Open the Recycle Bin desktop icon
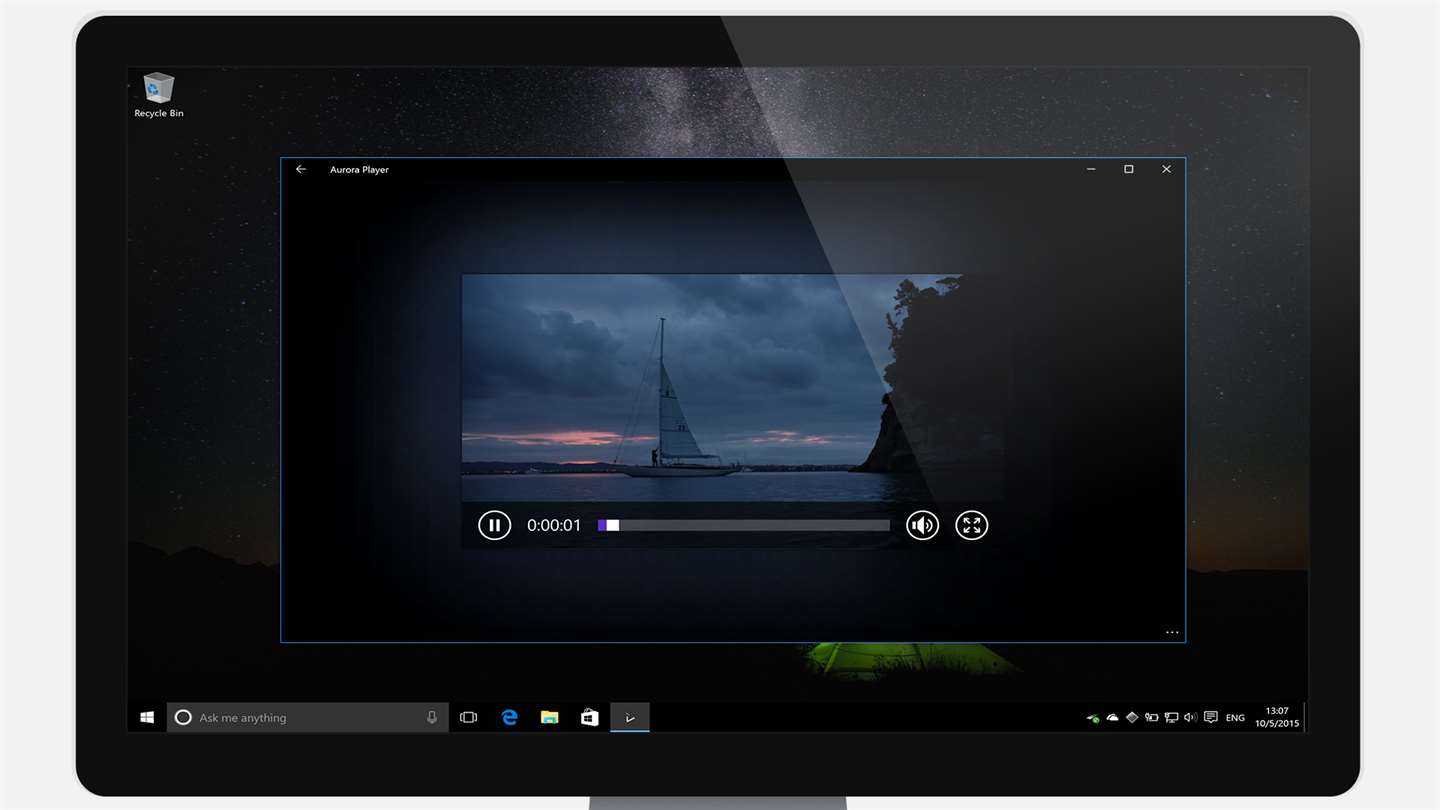The image size is (1440, 810). click(x=159, y=95)
